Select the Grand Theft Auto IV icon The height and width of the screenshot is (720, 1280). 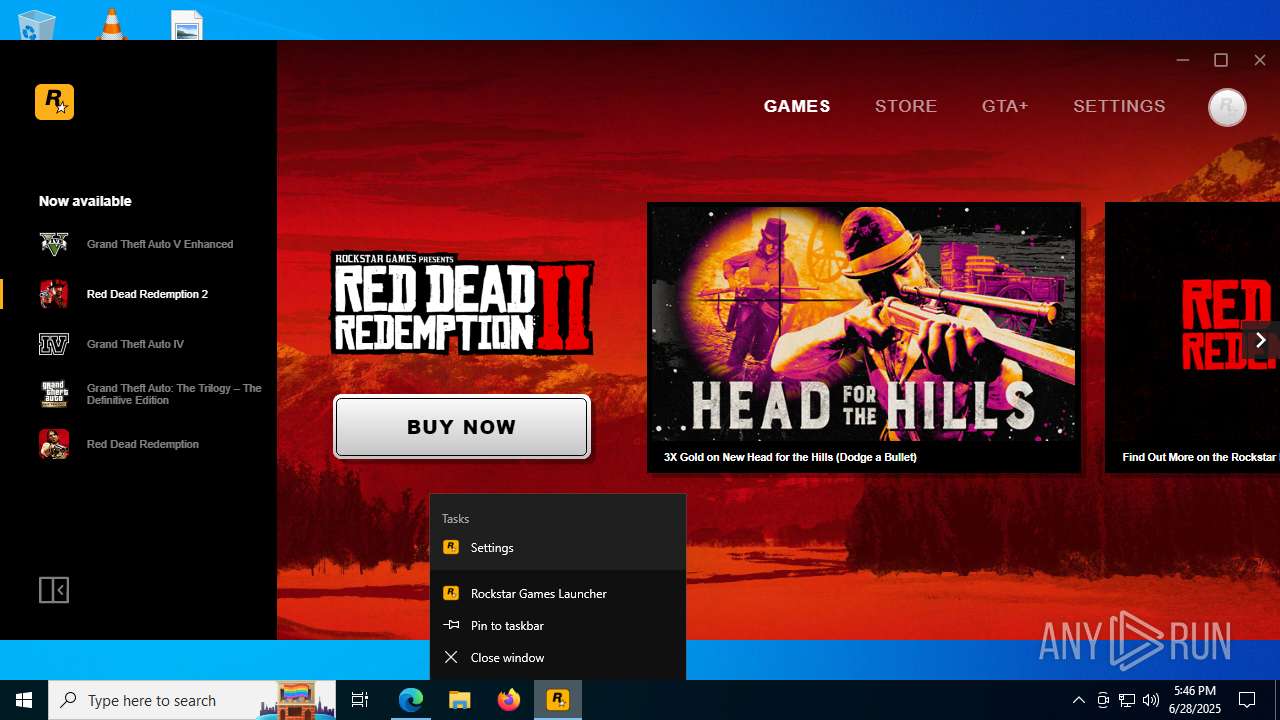pyautogui.click(x=54, y=344)
